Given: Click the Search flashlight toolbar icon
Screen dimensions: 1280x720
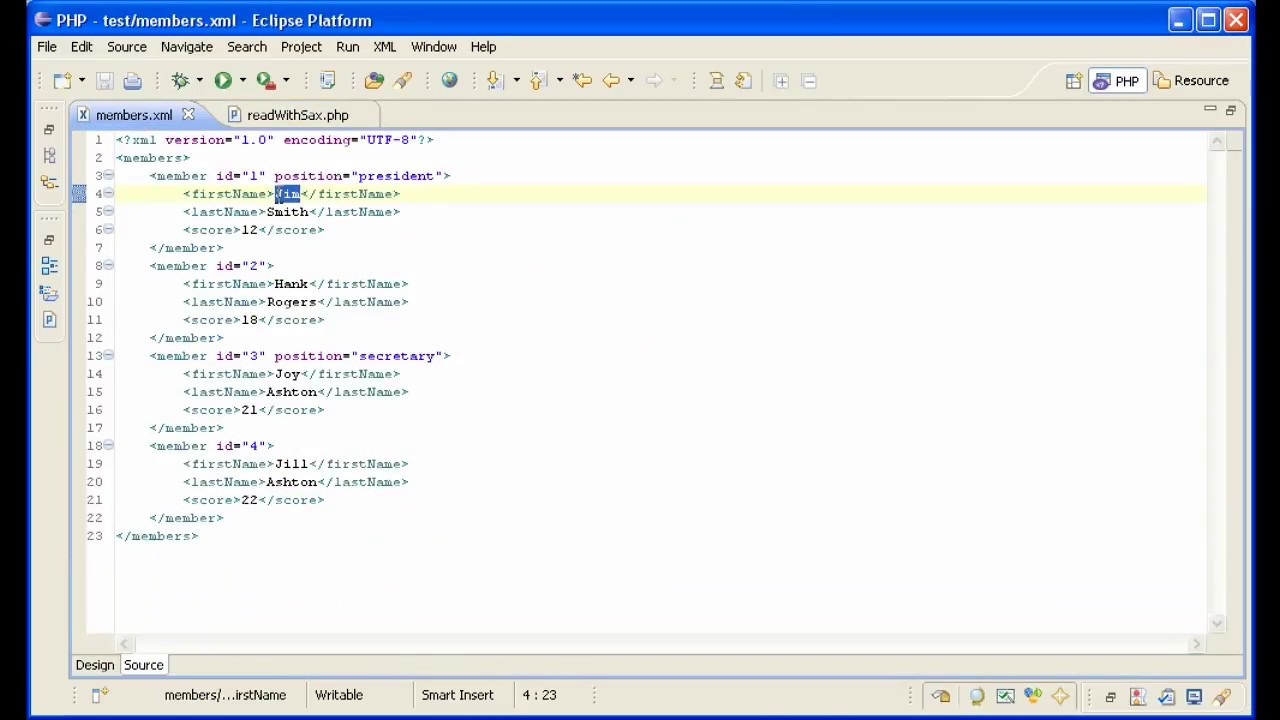Looking at the screenshot, I should (403, 81).
